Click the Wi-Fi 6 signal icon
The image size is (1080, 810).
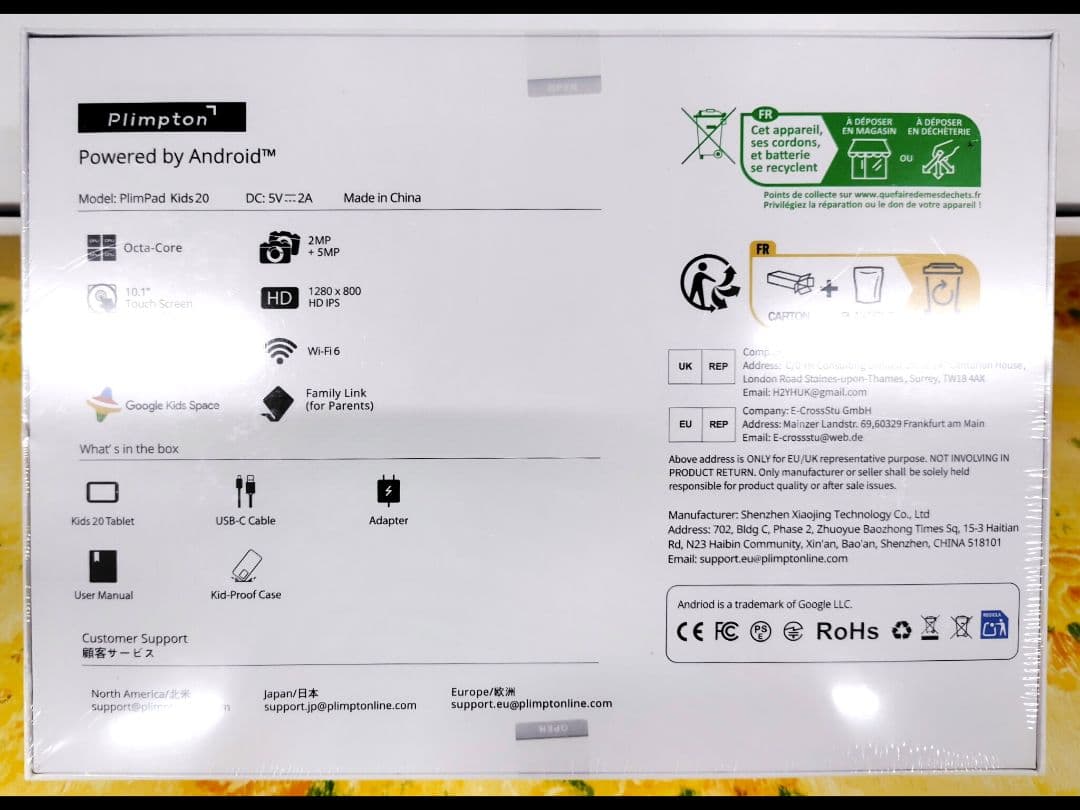(281, 351)
